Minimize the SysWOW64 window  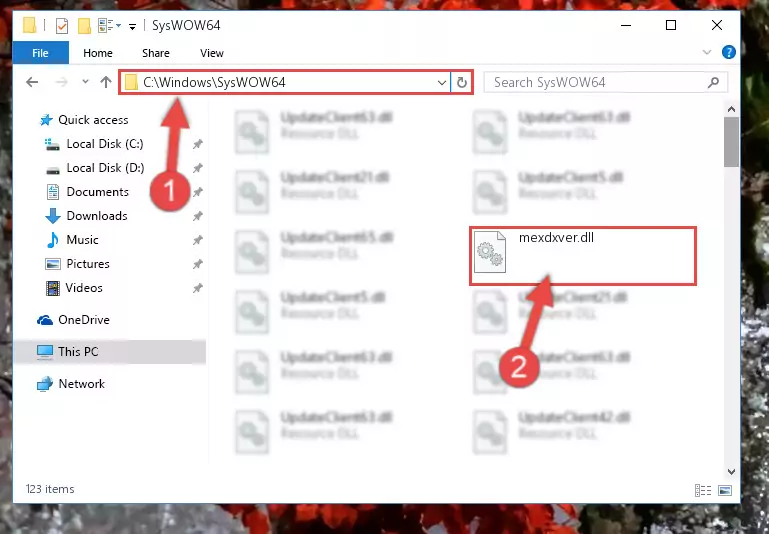click(x=626, y=25)
